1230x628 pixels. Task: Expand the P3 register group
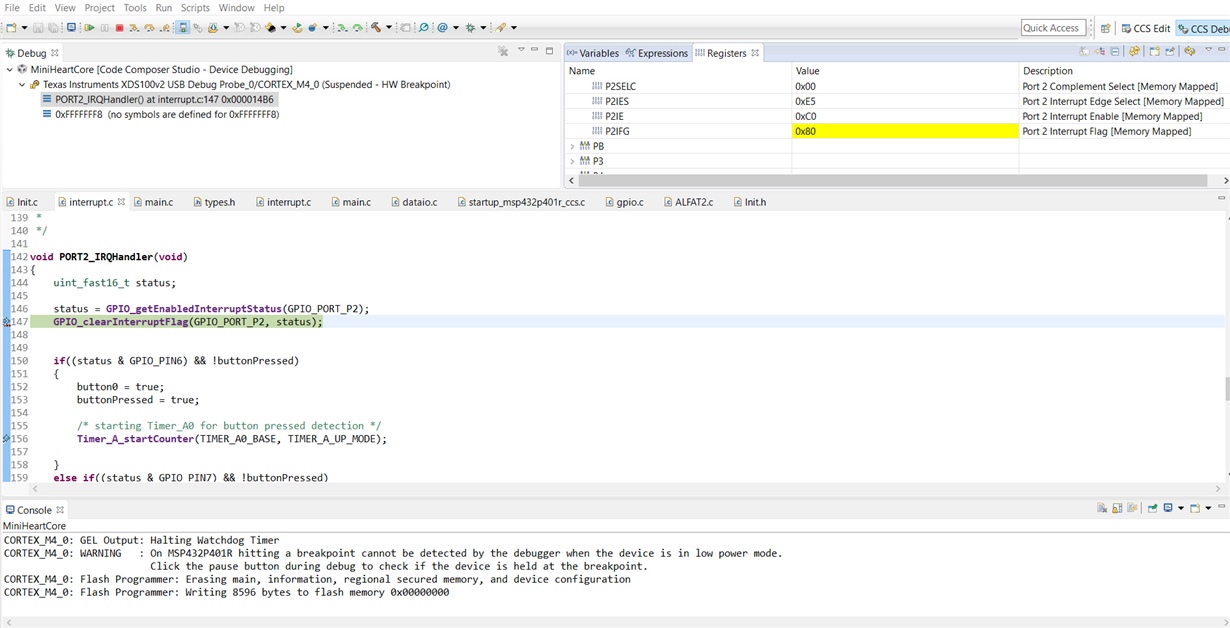[572, 161]
